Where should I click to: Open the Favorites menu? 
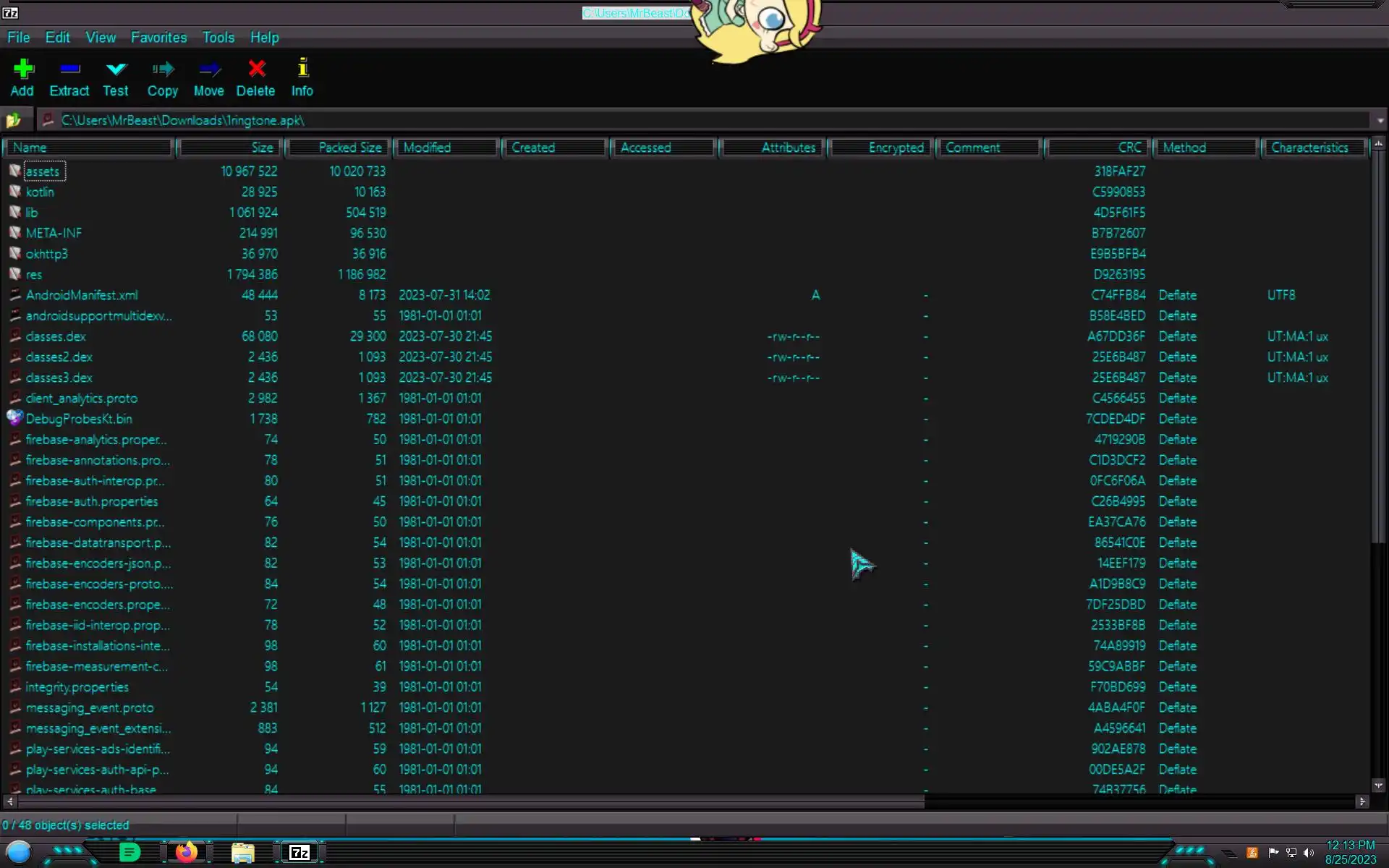tap(158, 38)
